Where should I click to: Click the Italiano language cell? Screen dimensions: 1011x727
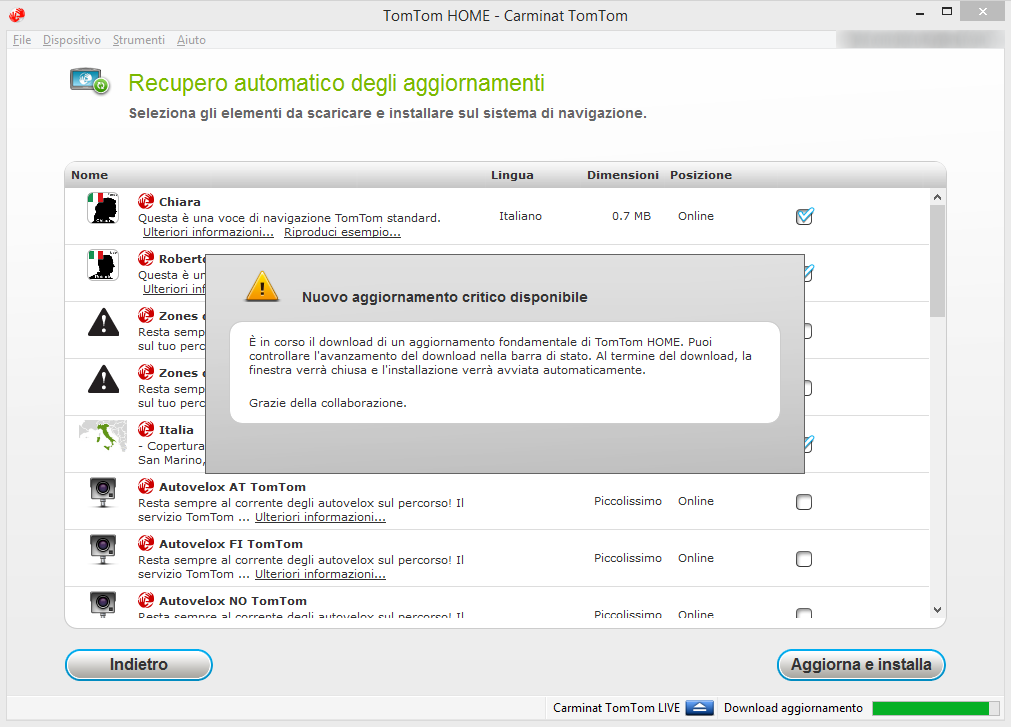point(520,216)
